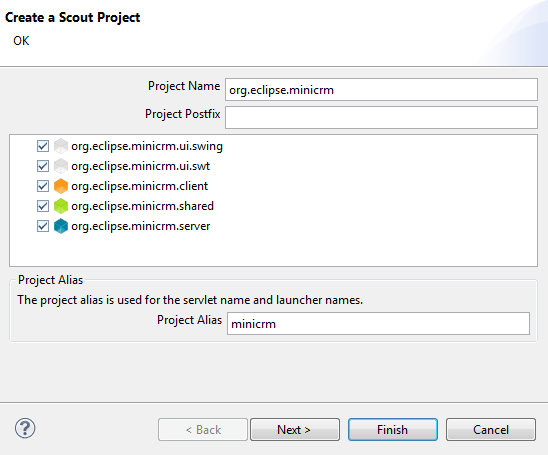Image resolution: width=548 pixels, height=455 pixels.
Task: Click the help question mark icon
Action: (25, 428)
